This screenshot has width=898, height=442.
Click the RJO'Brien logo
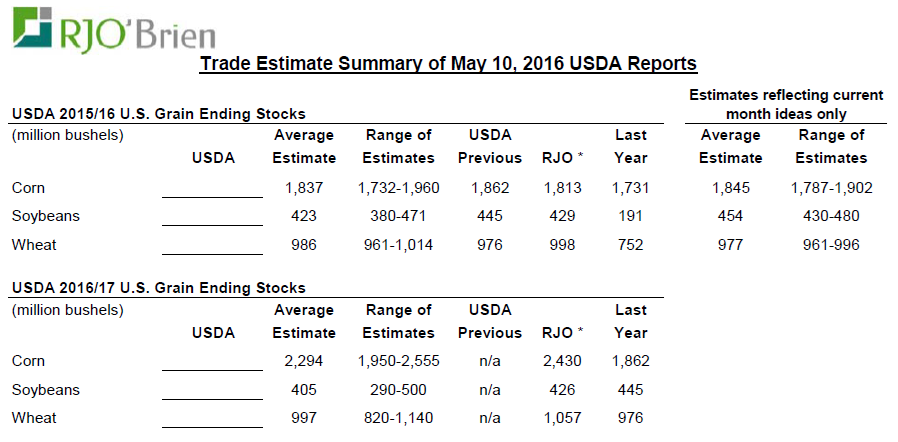click(x=113, y=28)
